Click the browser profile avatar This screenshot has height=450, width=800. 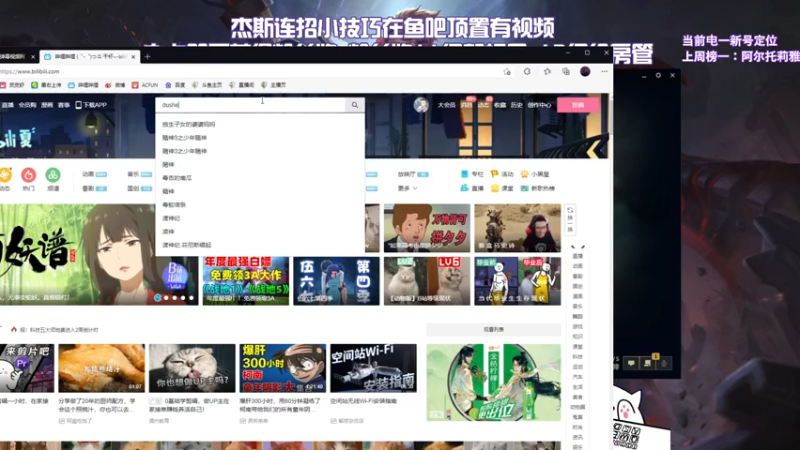[x=585, y=71]
